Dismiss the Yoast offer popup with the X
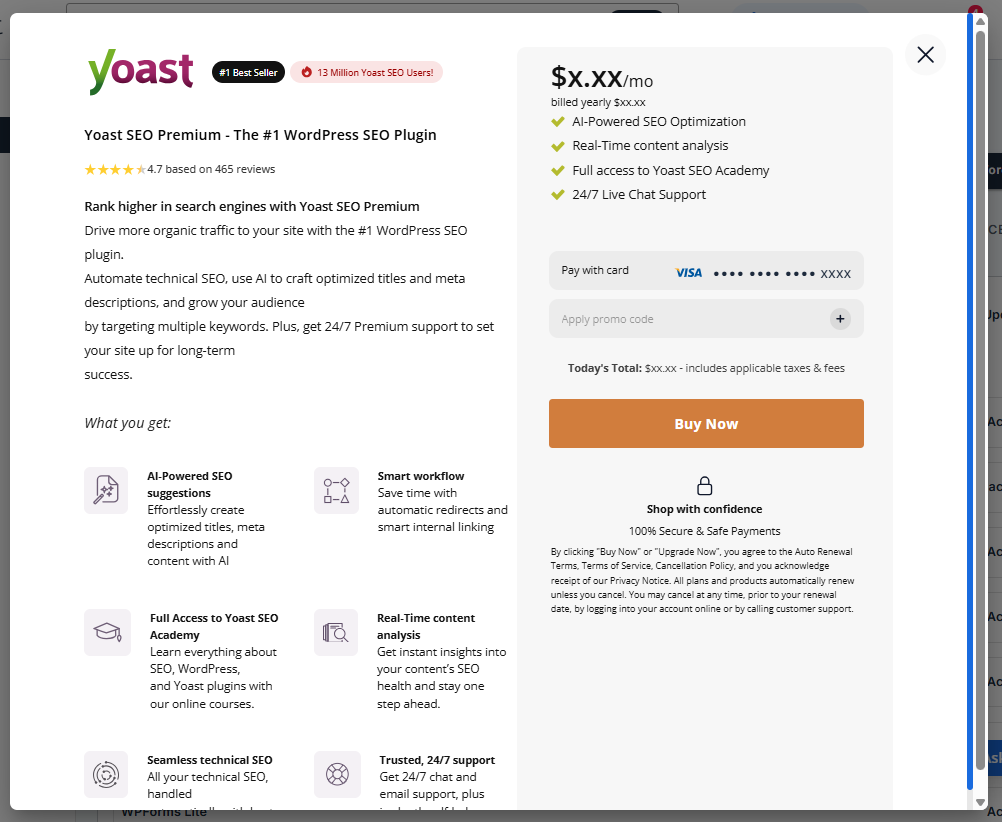The width and height of the screenshot is (1002, 822). [x=925, y=55]
